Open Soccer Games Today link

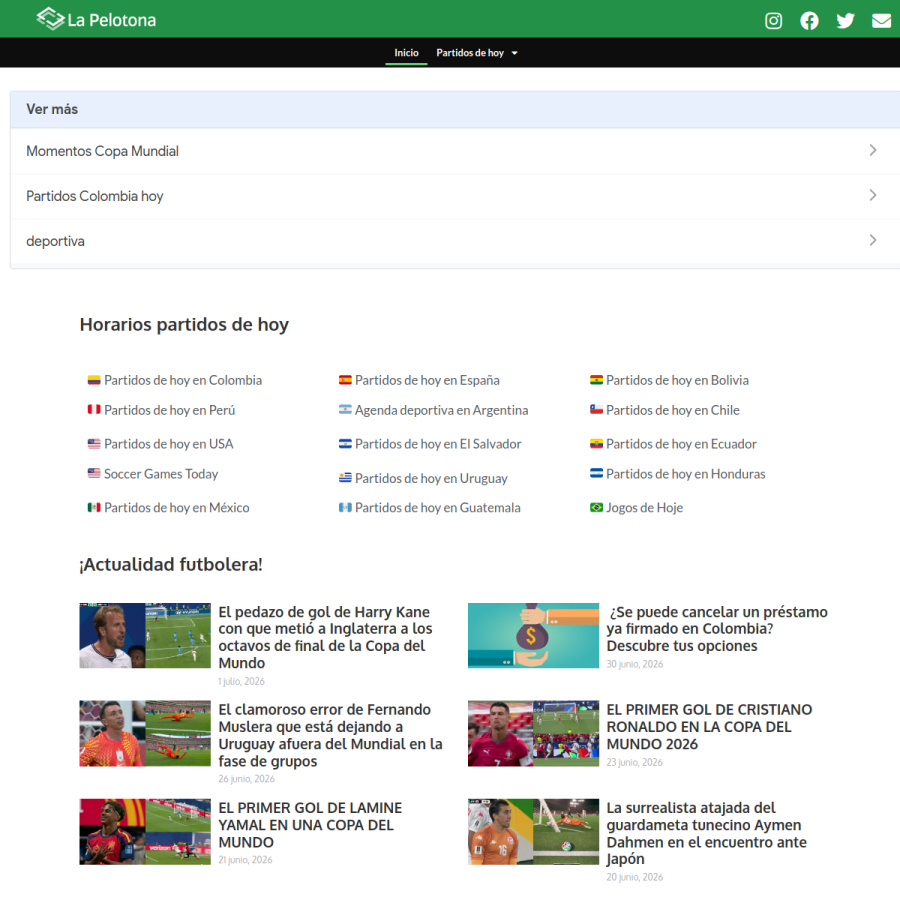(x=161, y=474)
